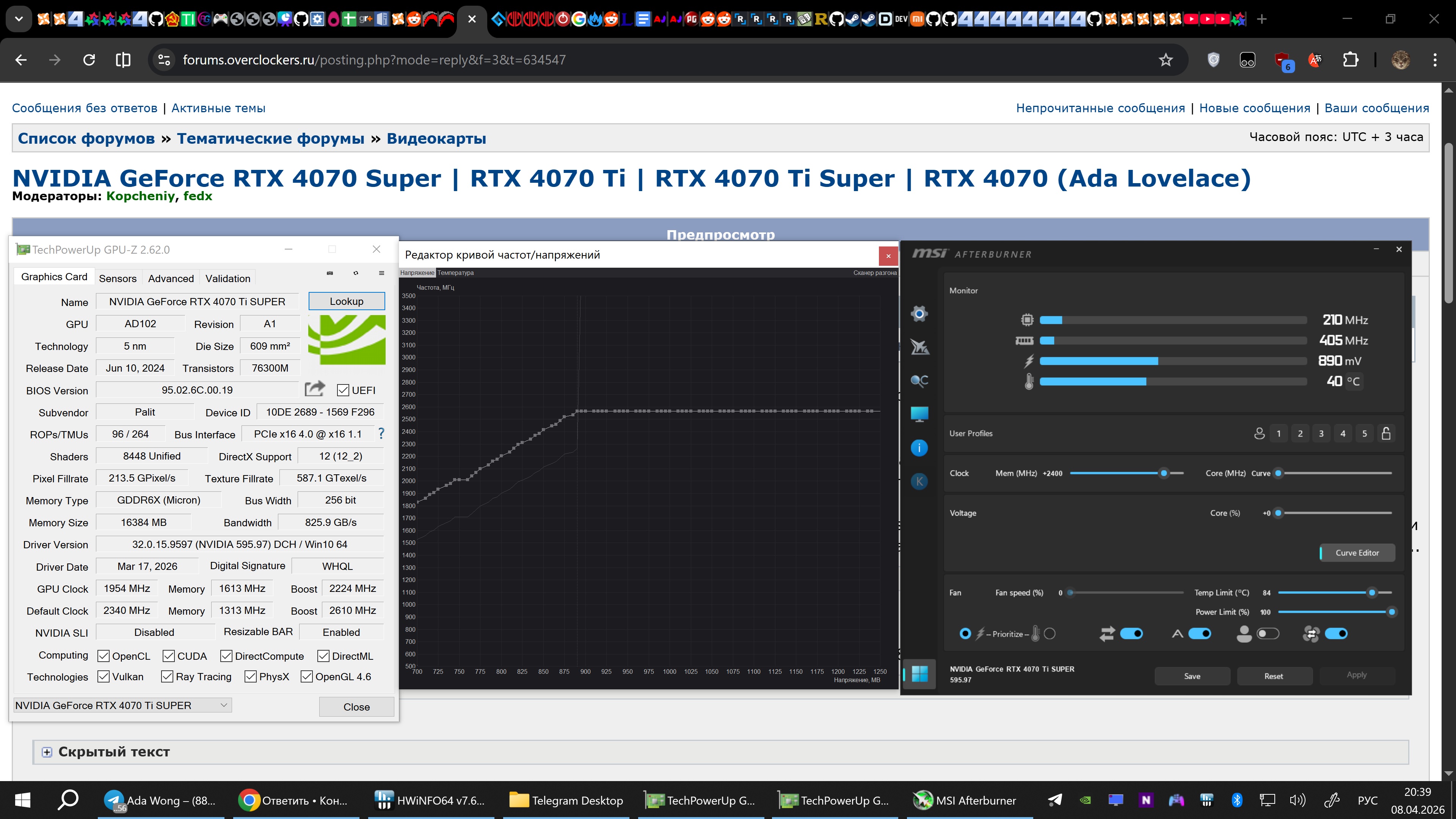1456x819 pixels.
Task: Switch to Температура tab in curve editor
Action: coord(455,273)
